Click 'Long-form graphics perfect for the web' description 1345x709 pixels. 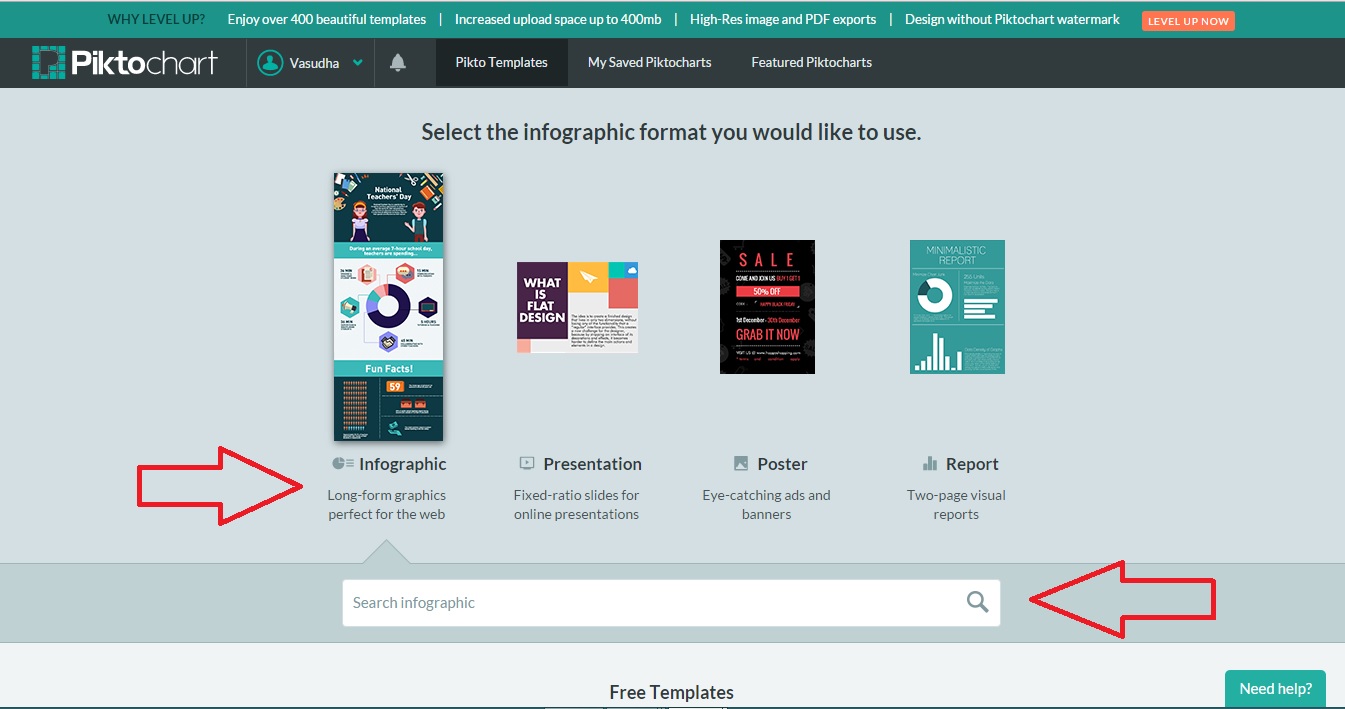387,505
